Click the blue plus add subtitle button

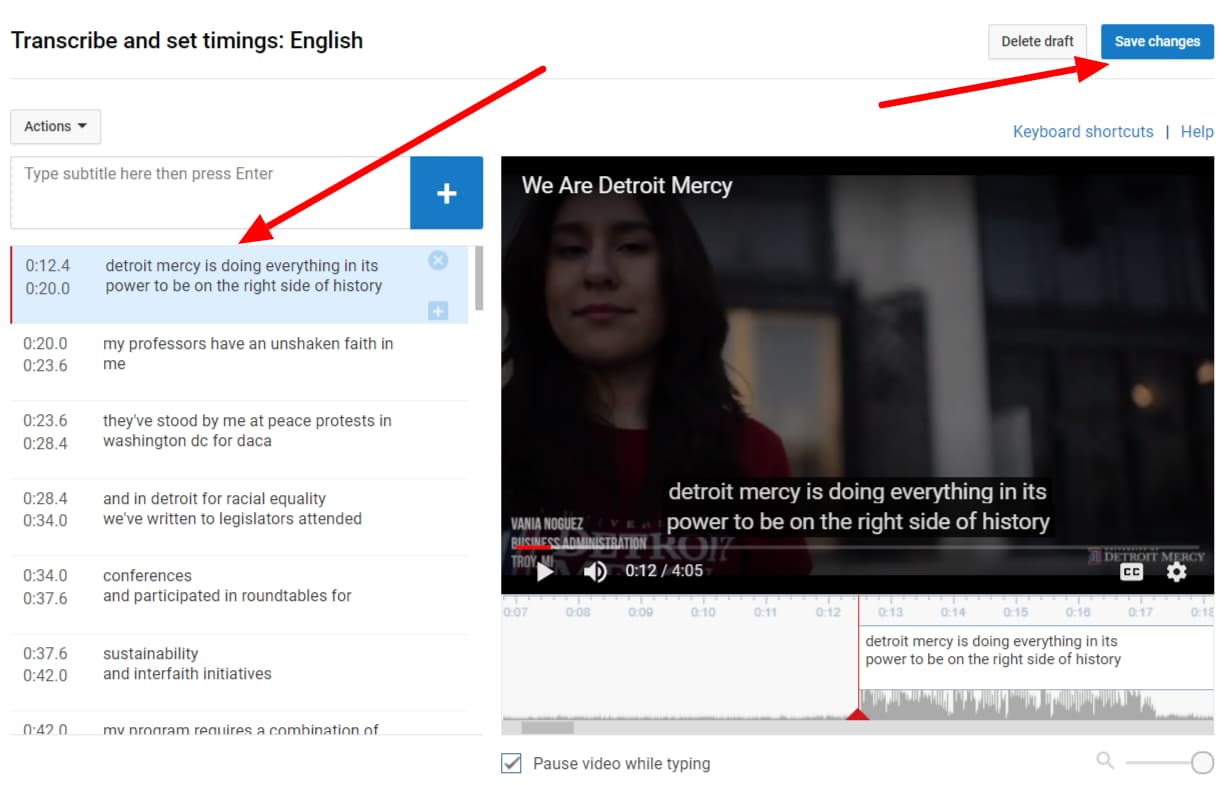[446, 193]
